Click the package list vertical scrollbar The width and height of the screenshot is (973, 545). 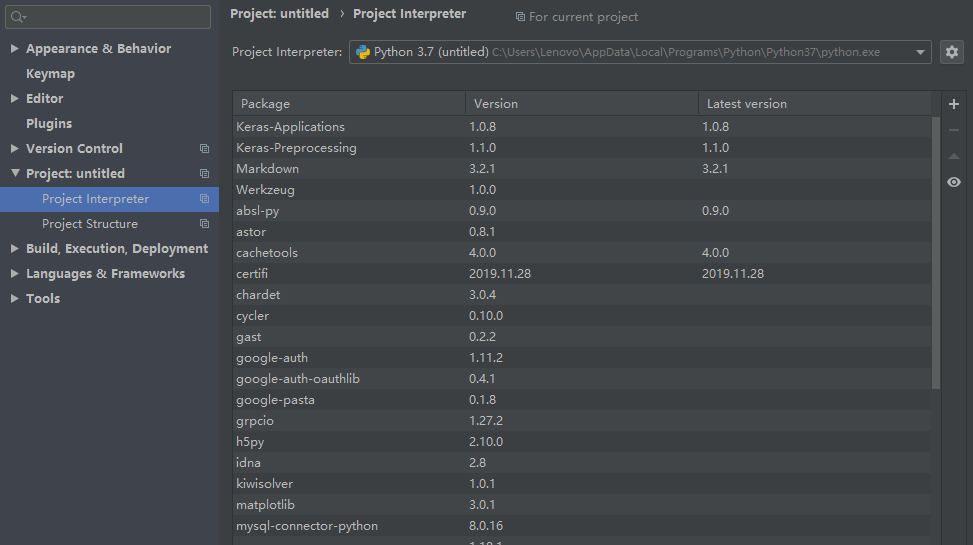tap(936, 250)
